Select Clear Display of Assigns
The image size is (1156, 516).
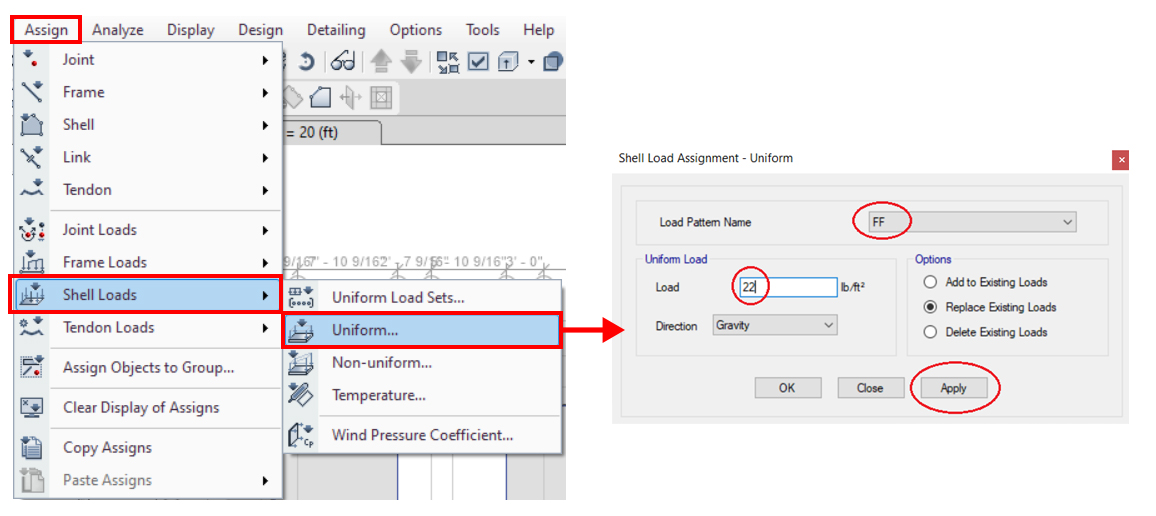(x=147, y=407)
